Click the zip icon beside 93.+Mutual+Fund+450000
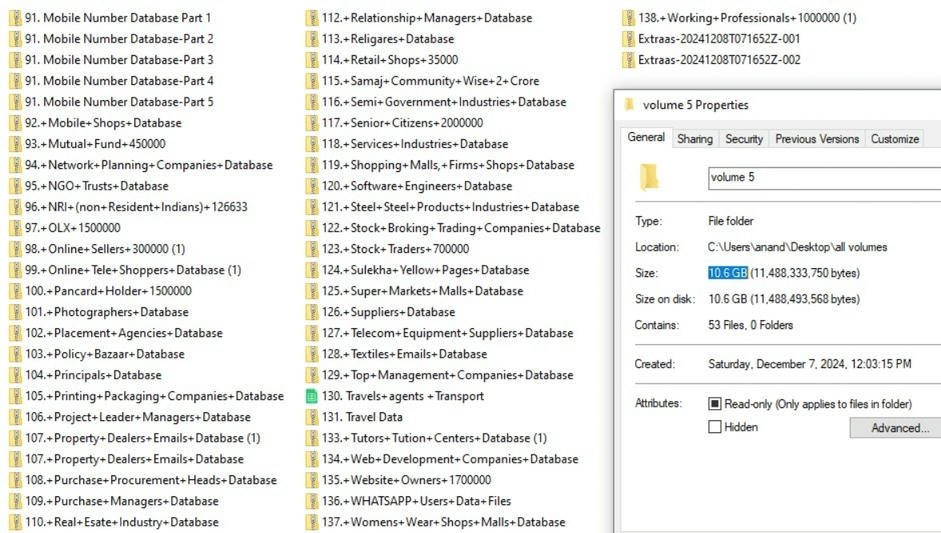941x533 pixels. click(x=15, y=144)
